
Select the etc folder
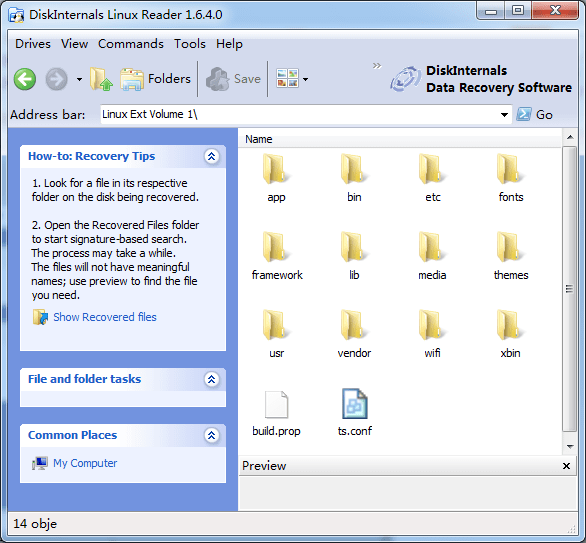(432, 178)
